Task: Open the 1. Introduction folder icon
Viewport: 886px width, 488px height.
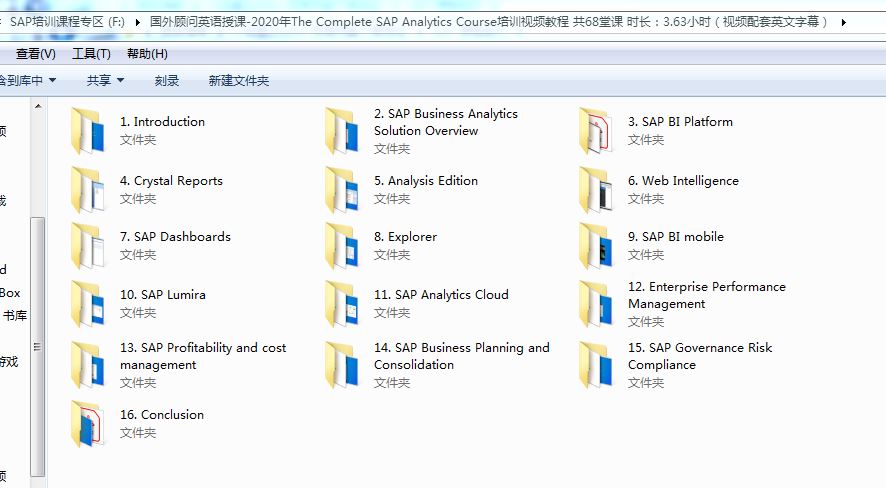Action: tap(88, 131)
